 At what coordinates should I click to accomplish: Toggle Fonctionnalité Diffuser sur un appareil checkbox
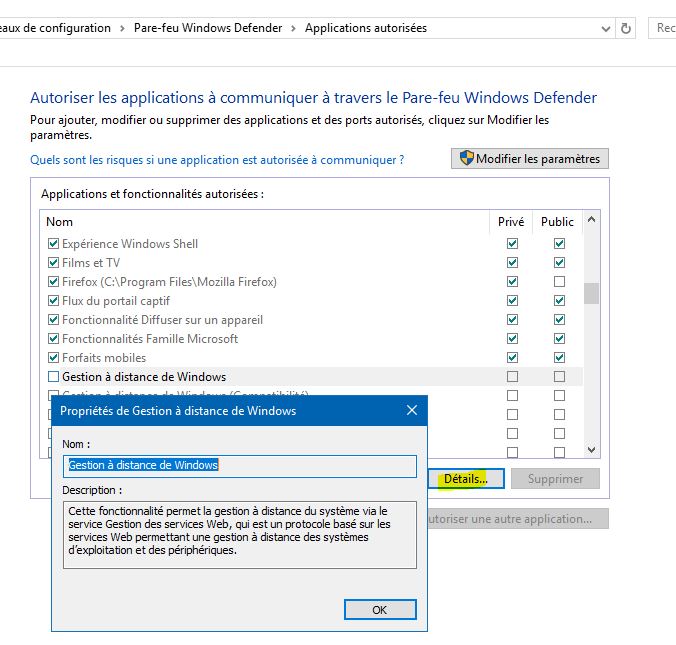point(53,319)
